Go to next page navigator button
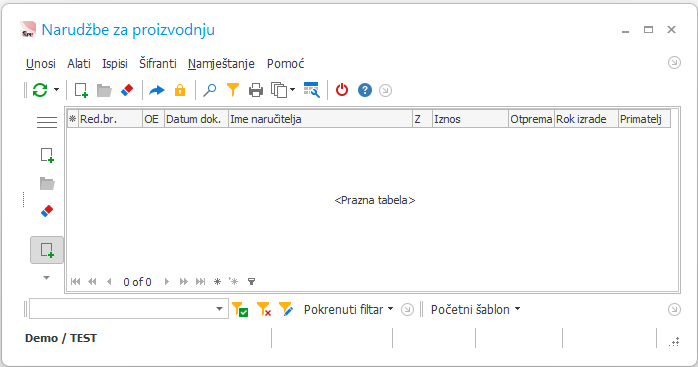The width and height of the screenshot is (698, 367). tap(183, 281)
